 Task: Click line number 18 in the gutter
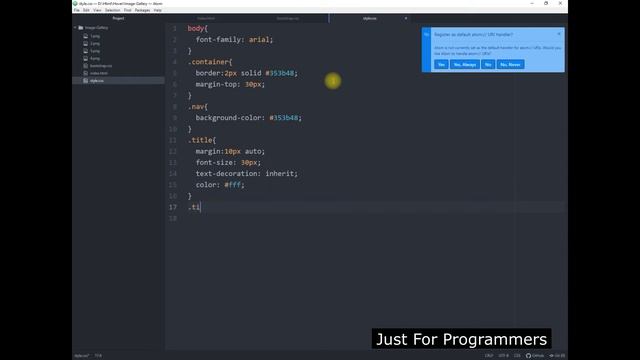173,218
